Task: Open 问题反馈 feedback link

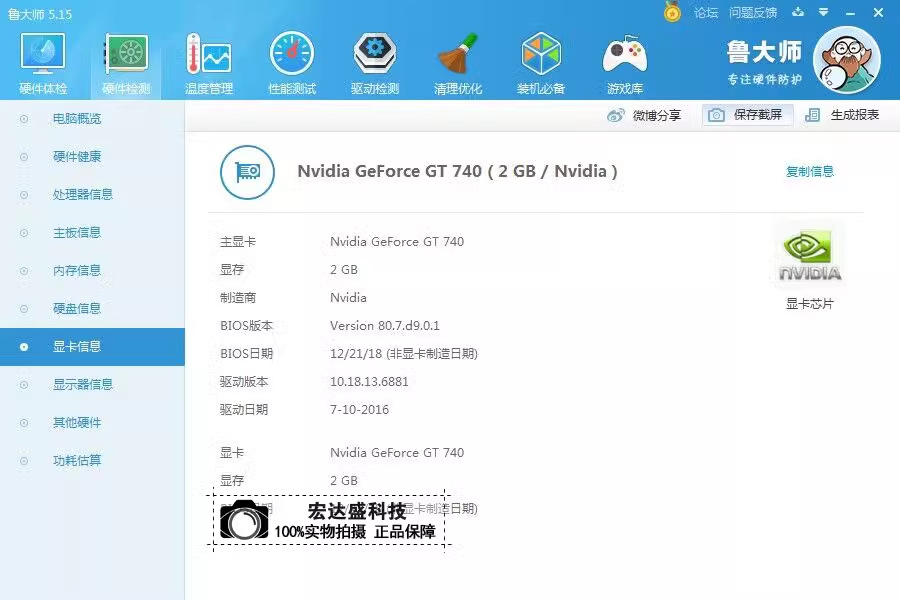Action: [x=753, y=13]
